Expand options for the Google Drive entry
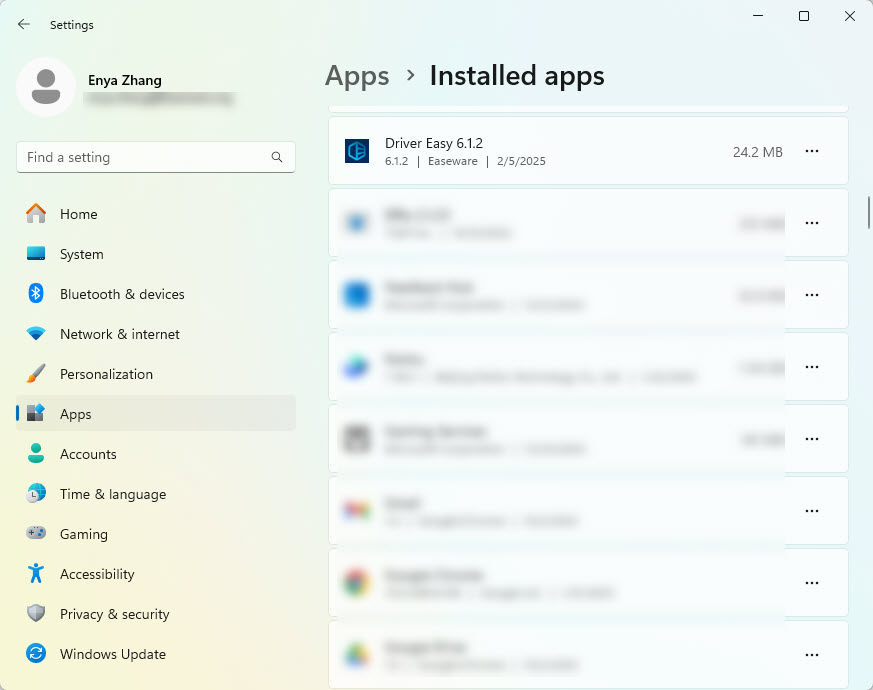This screenshot has width=873, height=690. (x=812, y=655)
